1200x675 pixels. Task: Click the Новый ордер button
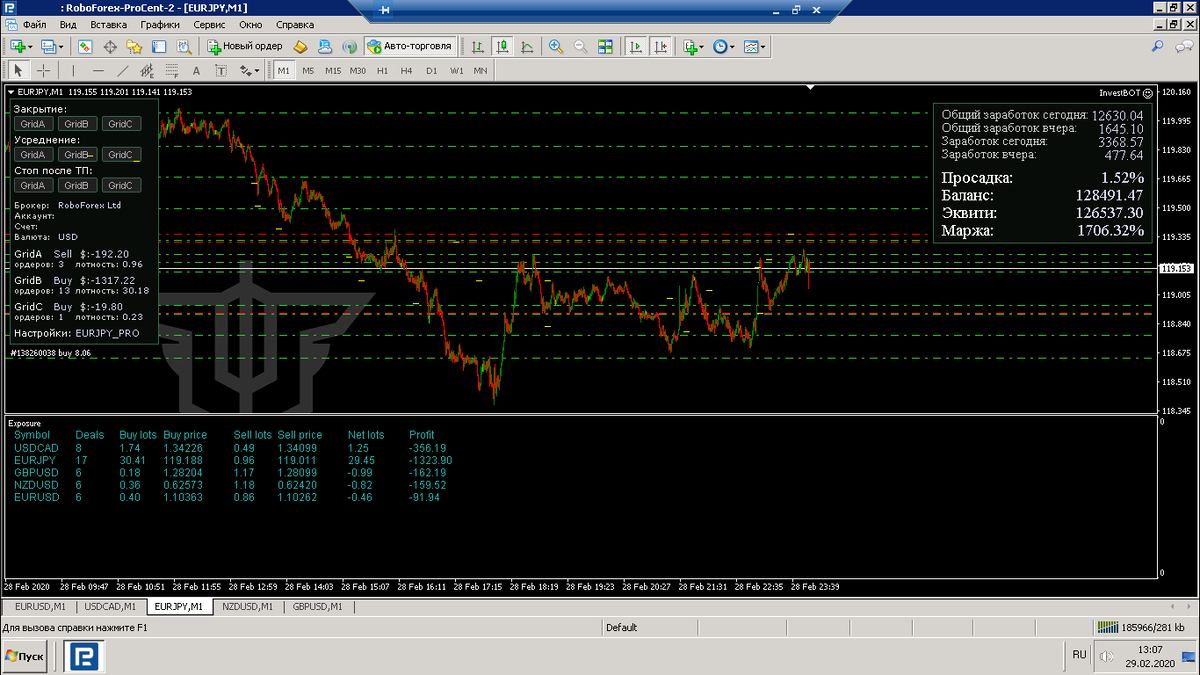(245, 46)
